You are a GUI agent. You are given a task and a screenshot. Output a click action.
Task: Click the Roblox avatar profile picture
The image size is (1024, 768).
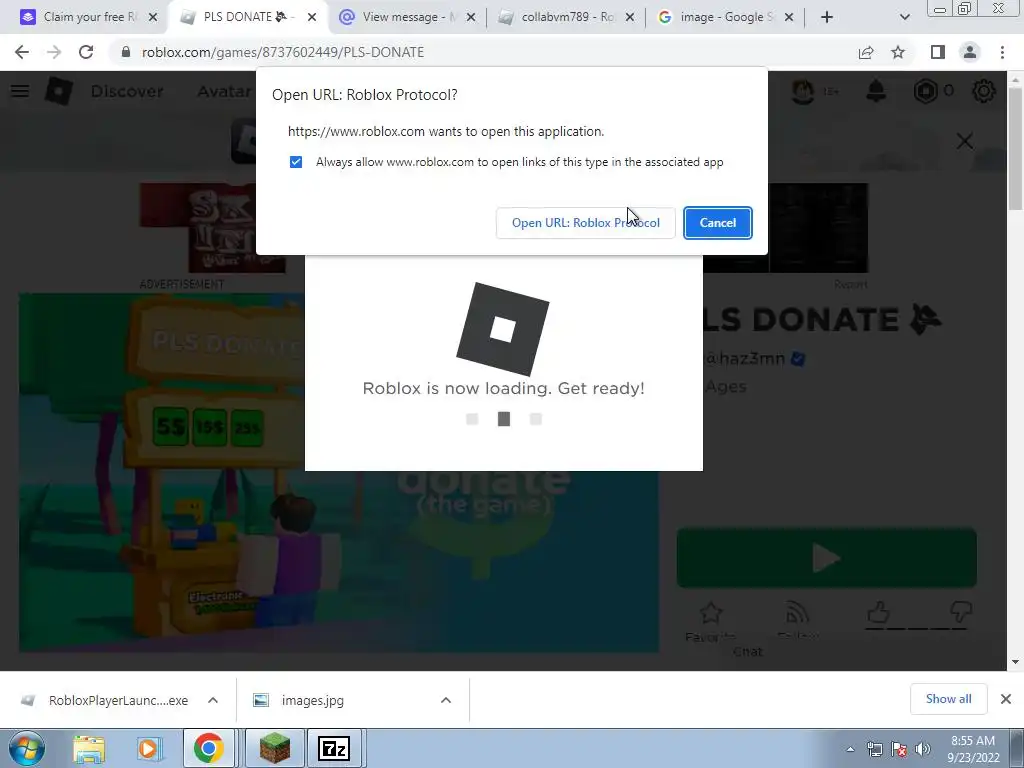[803, 91]
